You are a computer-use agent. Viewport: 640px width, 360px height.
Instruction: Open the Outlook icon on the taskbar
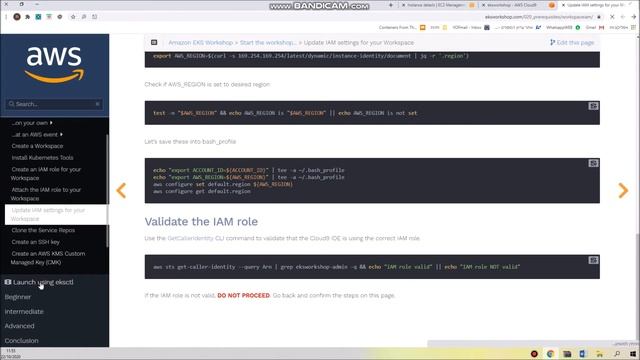pyautogui.click(x=582, y=354)
